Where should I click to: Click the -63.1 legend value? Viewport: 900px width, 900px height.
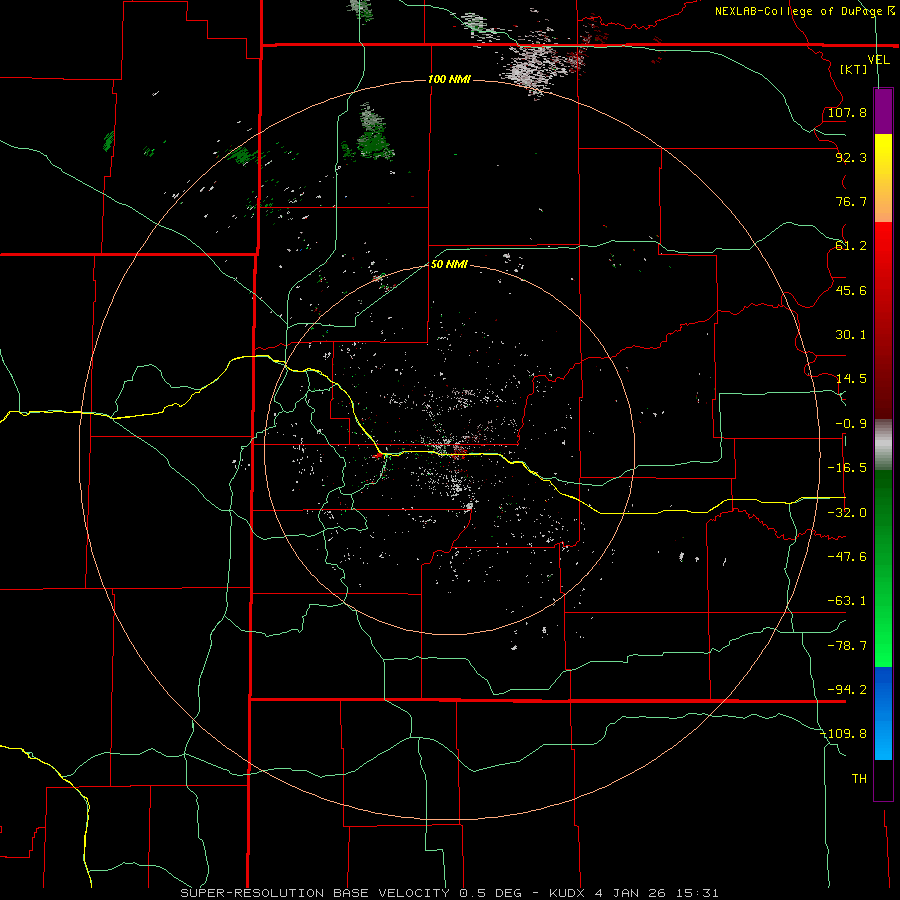coord(847,601)
